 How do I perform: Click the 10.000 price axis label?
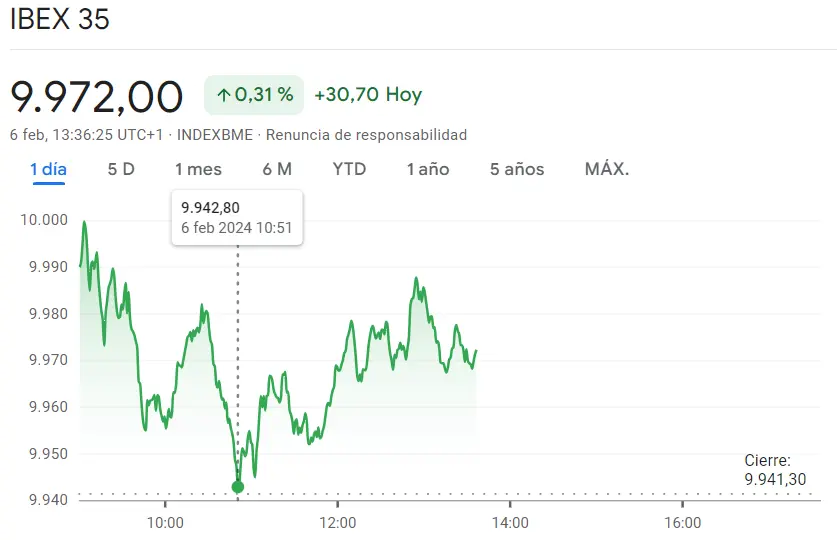click(43, 220)
